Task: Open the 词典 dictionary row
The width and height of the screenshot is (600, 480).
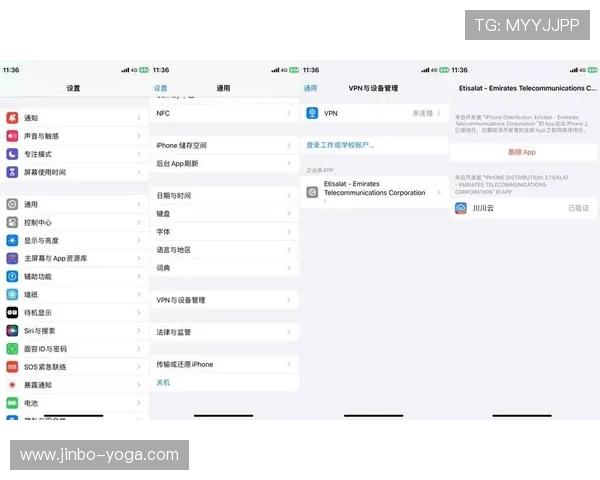Action: [x=223, y=268]
